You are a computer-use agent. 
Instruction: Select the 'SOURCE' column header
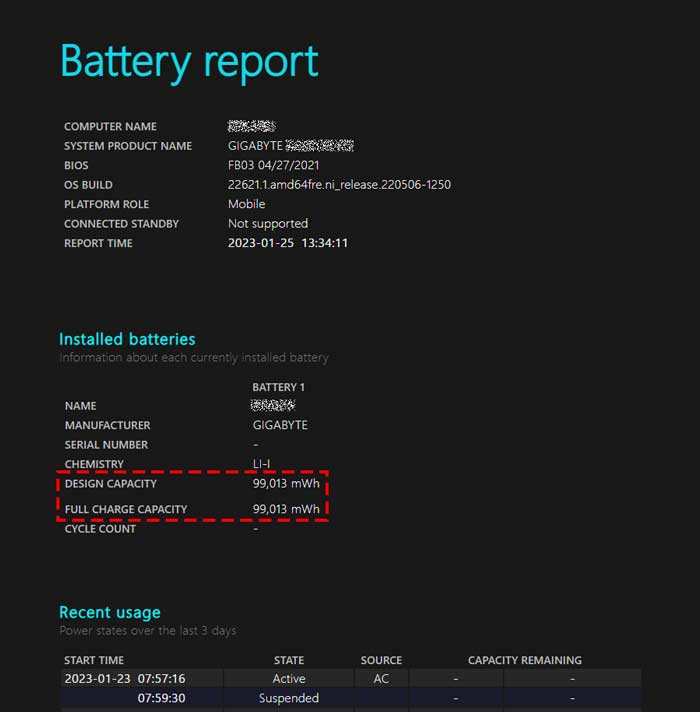[x=381, y=660]
